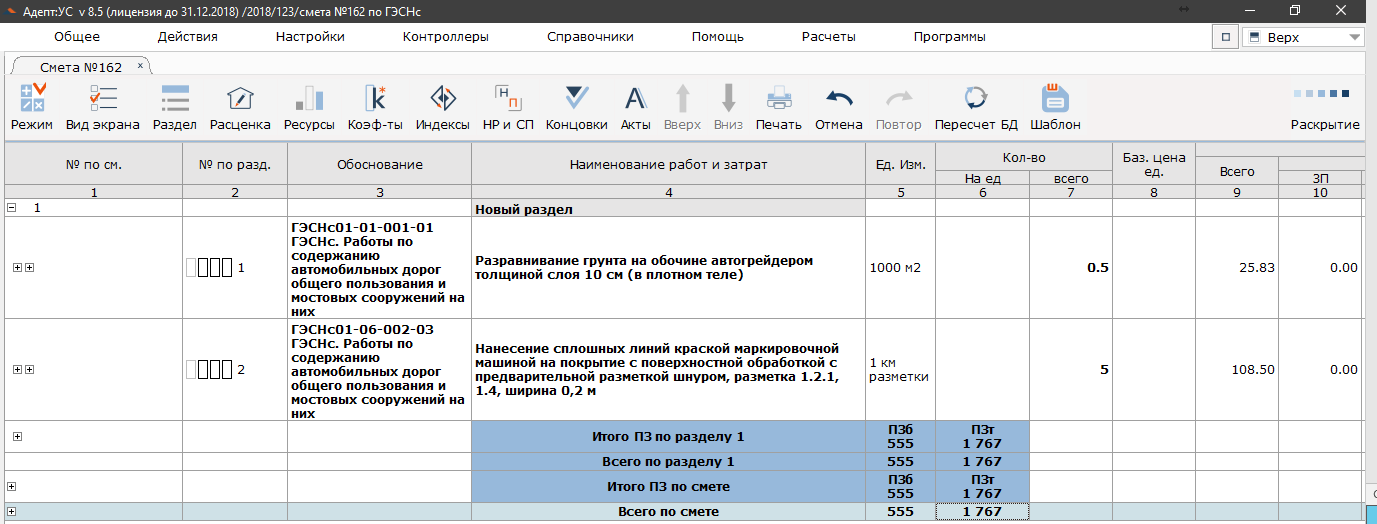Open the Справочники menu

coord(590,37)
